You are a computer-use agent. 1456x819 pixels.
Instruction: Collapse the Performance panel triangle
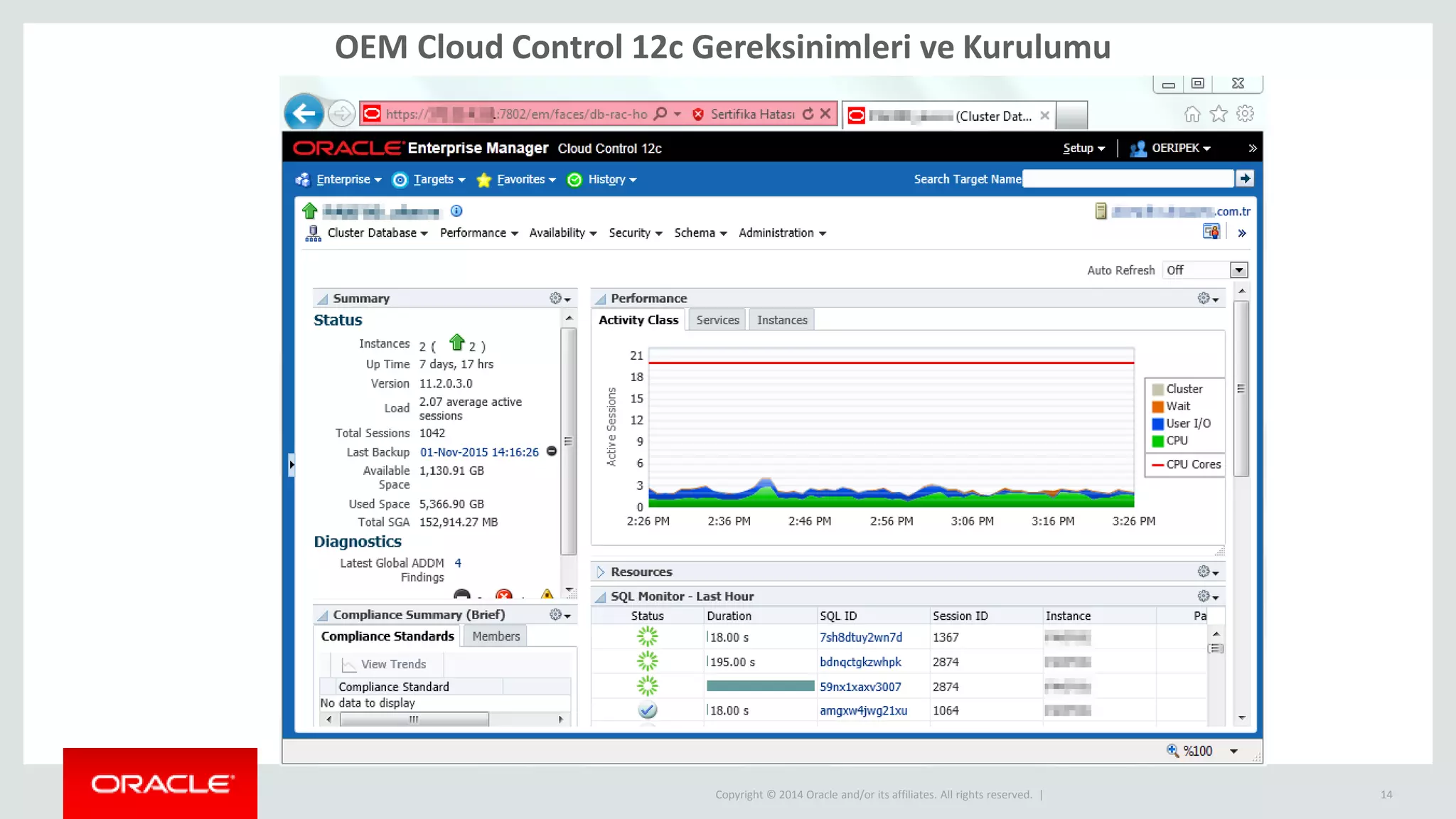[x=601, y=299]
